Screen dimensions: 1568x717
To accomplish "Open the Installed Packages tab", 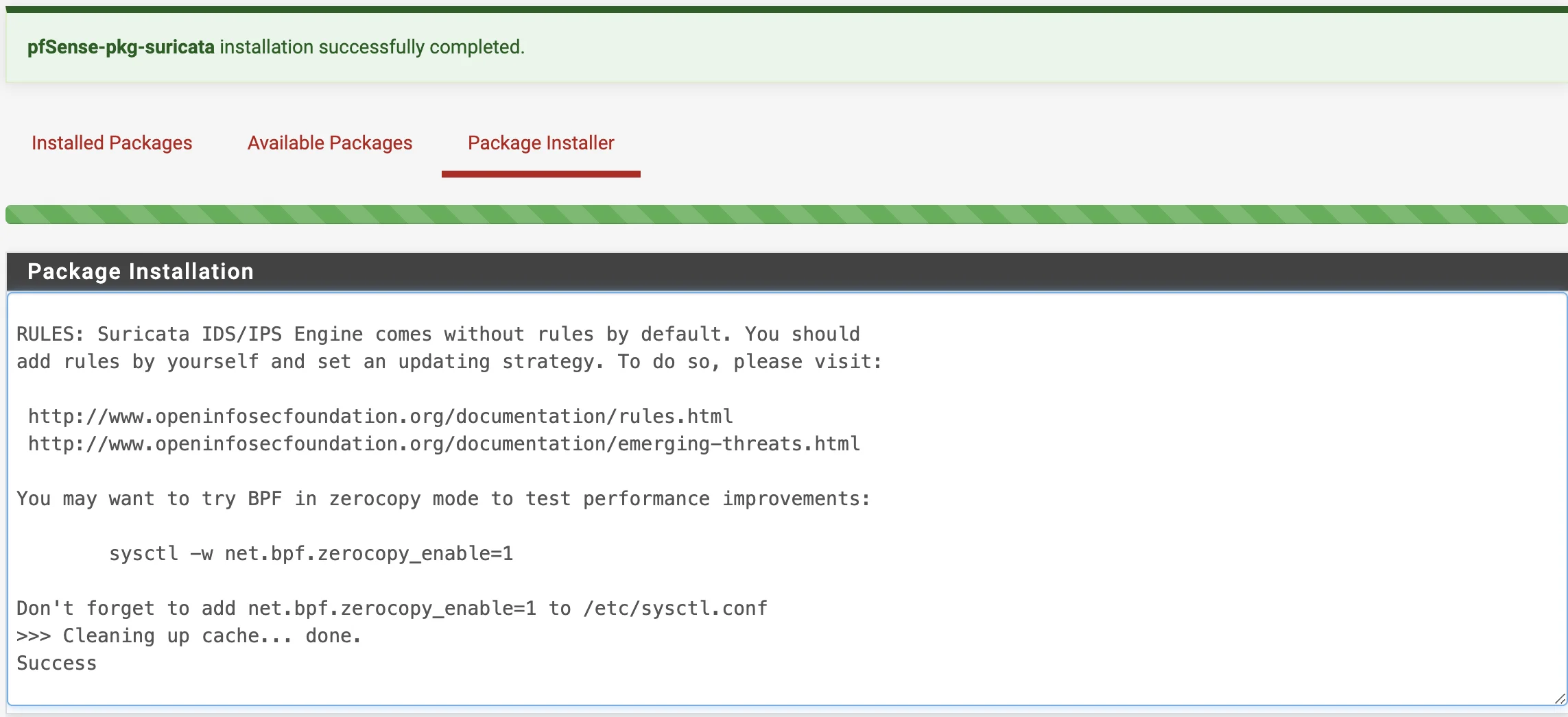I will (x=112, y=143).
